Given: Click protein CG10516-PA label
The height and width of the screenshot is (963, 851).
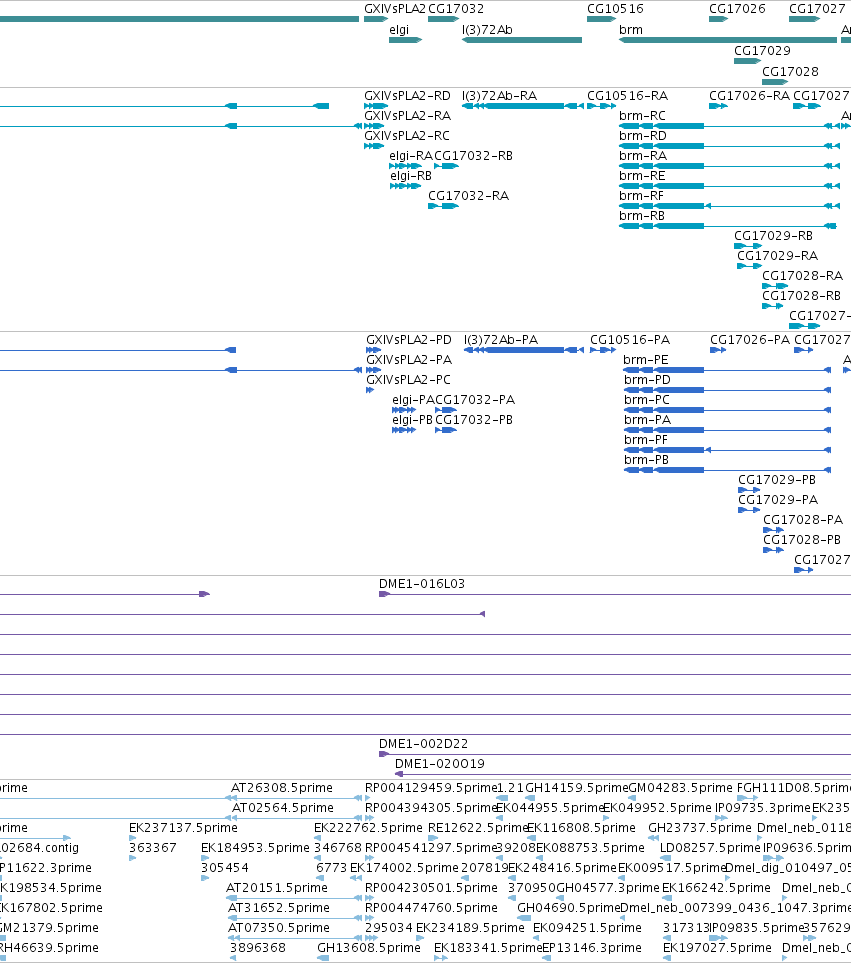Looking at the screenshot, I should 630,340.
